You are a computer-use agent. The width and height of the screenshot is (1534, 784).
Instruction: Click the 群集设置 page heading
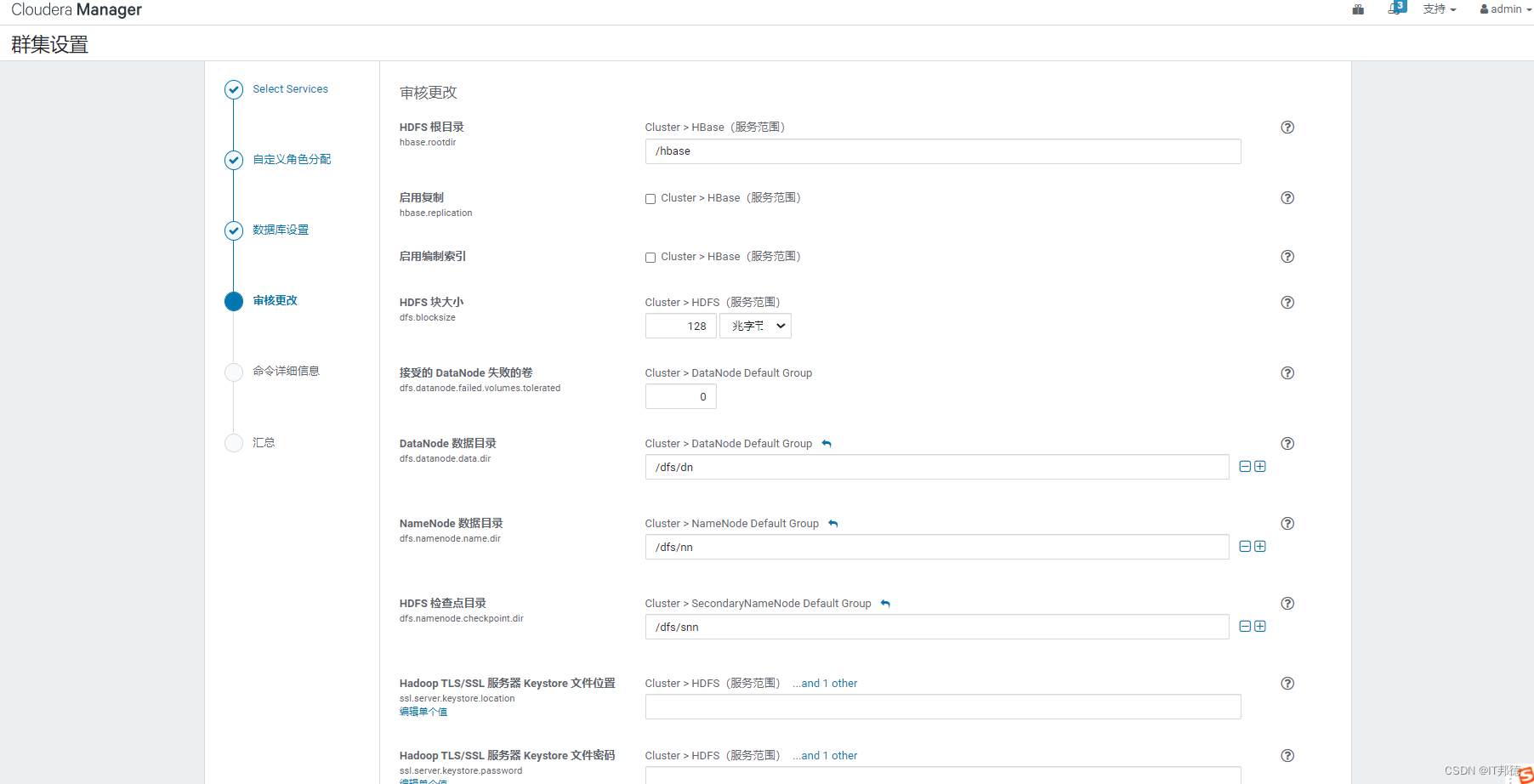(50, 44)
